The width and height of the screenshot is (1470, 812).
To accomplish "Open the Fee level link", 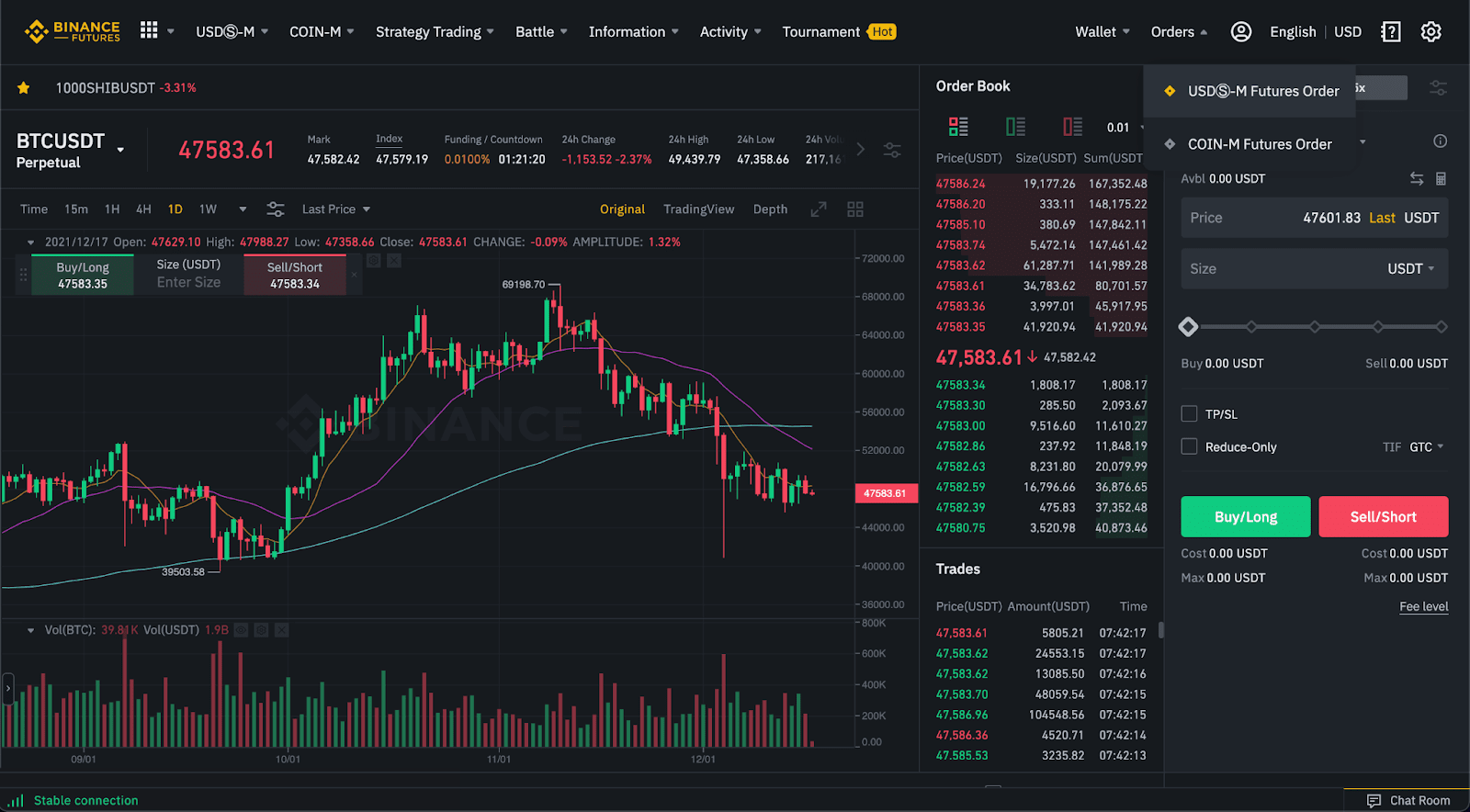I will point(1424,606).
